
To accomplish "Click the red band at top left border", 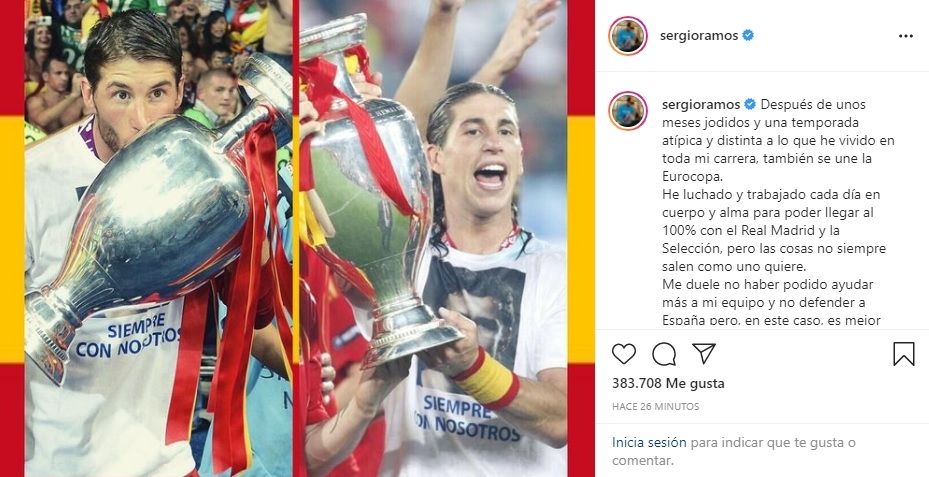I will (12, 57).
